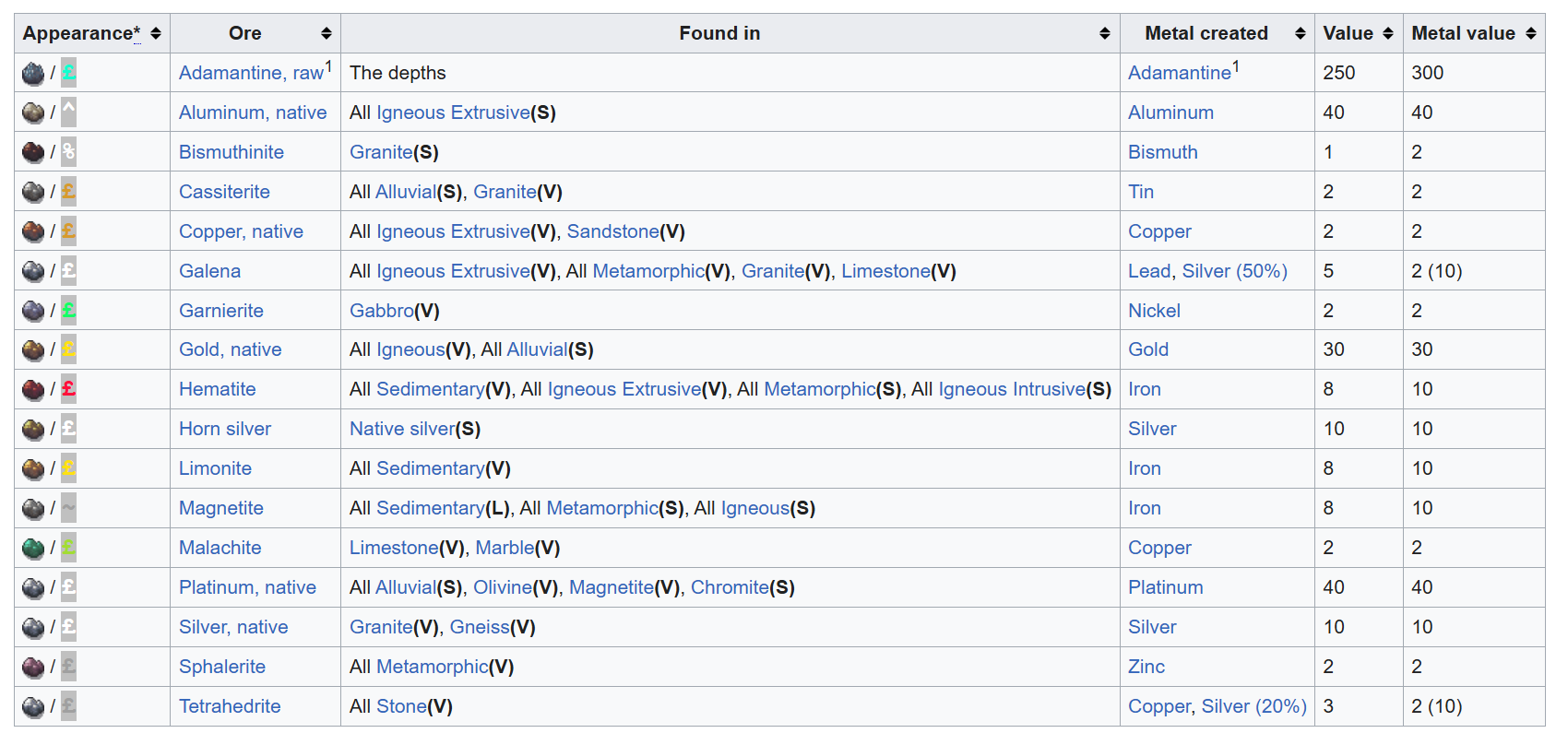Click the Tetrahedrite ore sprite image

click(x=33, y=706)
